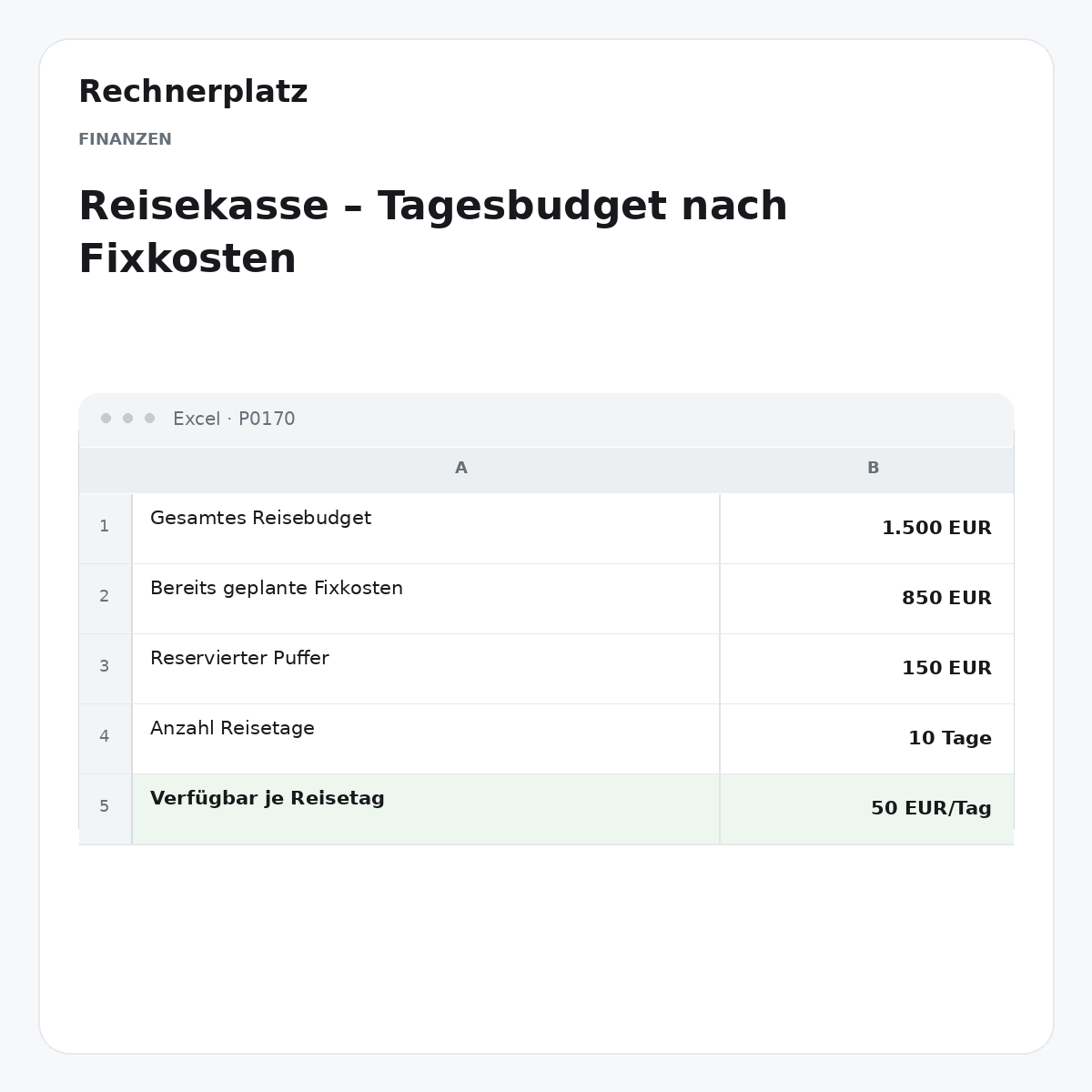Click the Excel · P0170 window title
The height and width of the screenshot is (1092, 1092).
pyautogui.click(x=234, y=419)
